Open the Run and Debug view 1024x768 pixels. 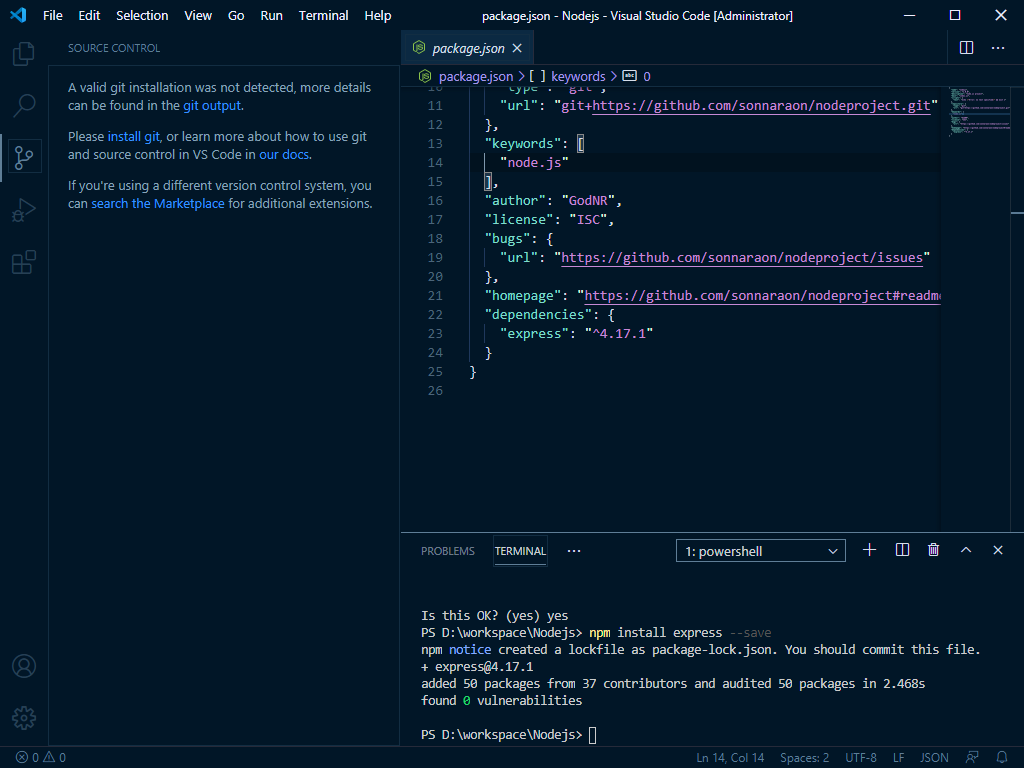[24, 210]
